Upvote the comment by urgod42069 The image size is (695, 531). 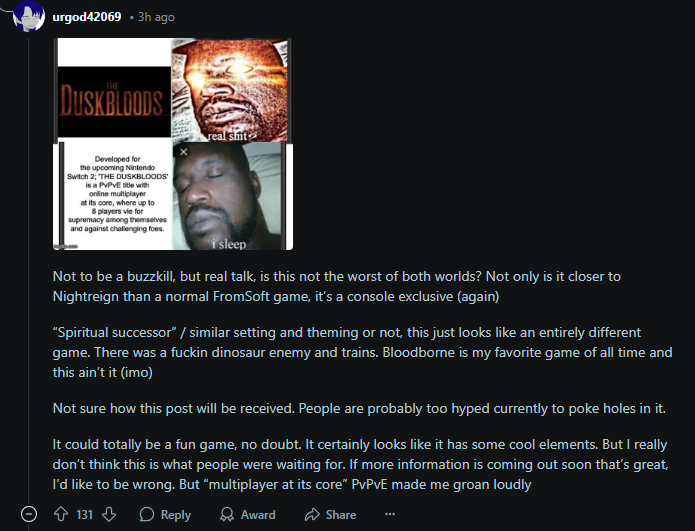click(x=61, y=514)
